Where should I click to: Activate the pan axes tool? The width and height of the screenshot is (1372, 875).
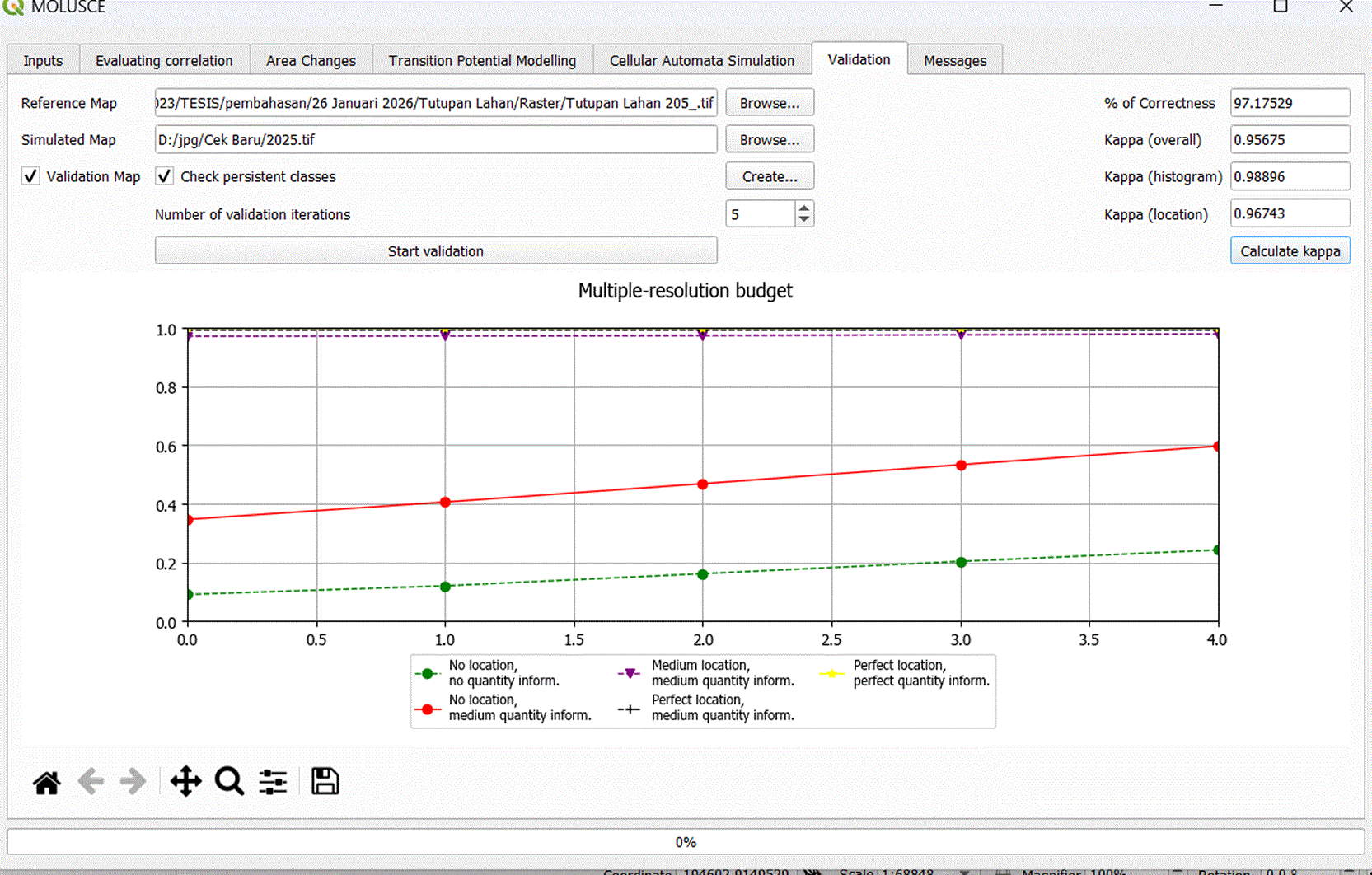pos(185,781)
